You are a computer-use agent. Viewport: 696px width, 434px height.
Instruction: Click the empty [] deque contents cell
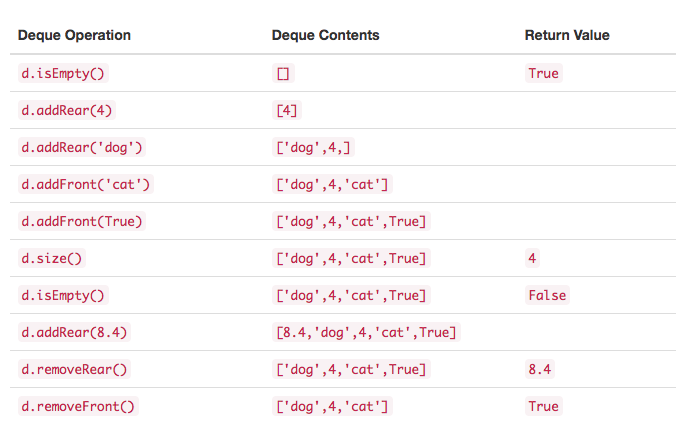pos(283,73)
